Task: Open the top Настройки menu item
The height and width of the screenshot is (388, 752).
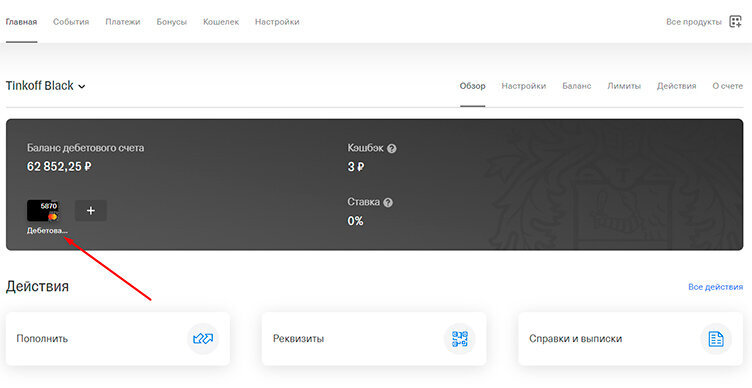Action: tap(277, 22)
